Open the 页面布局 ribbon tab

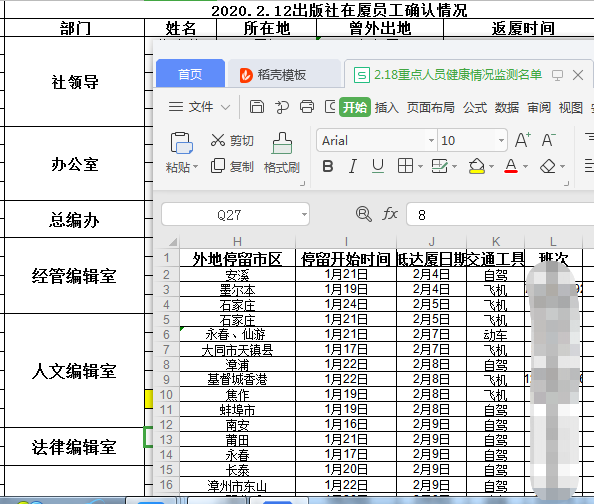(x=431, y=108)
